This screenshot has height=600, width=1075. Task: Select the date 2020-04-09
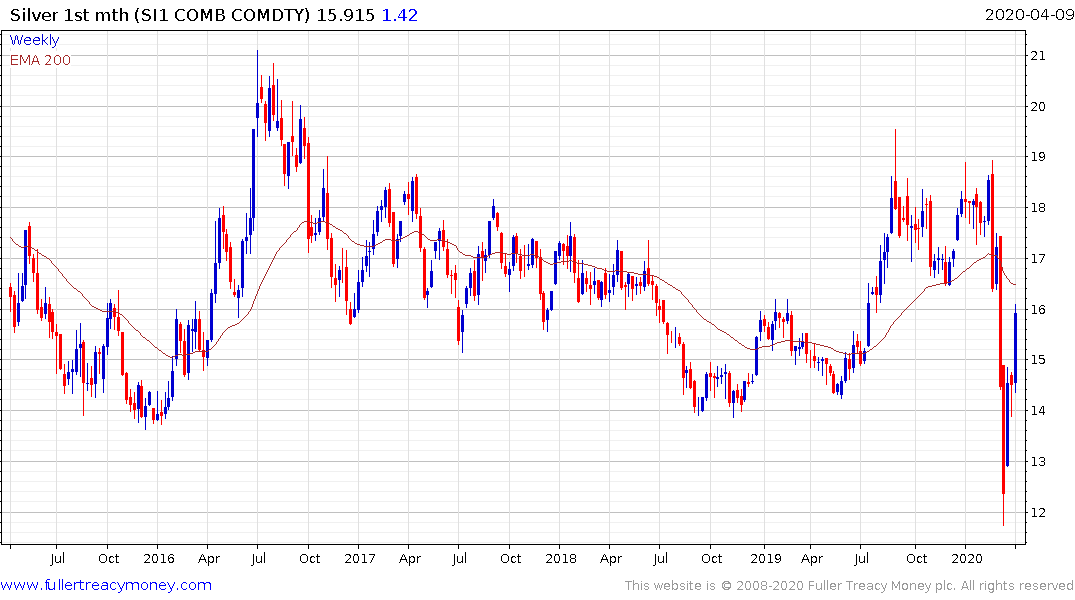tap(1029, 15)
